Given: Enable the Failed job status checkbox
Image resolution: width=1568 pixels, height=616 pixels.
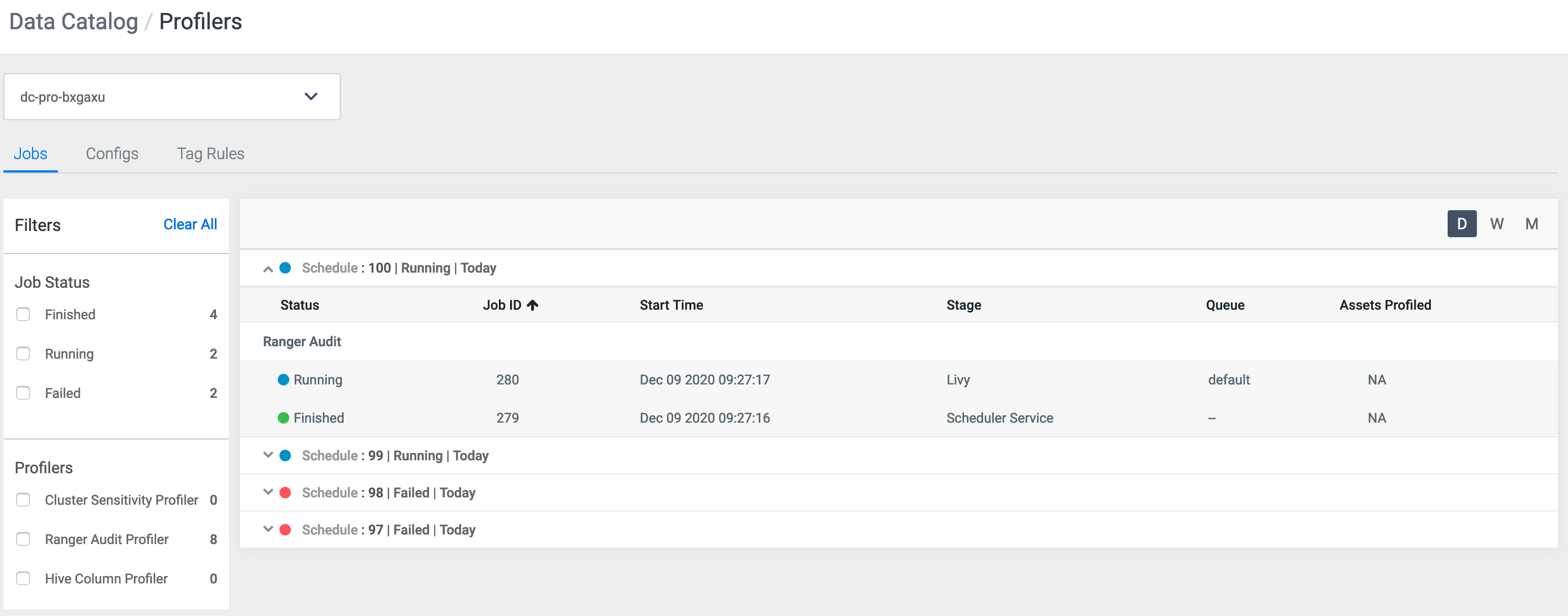Looking at the screenshot, I should 23,393.
